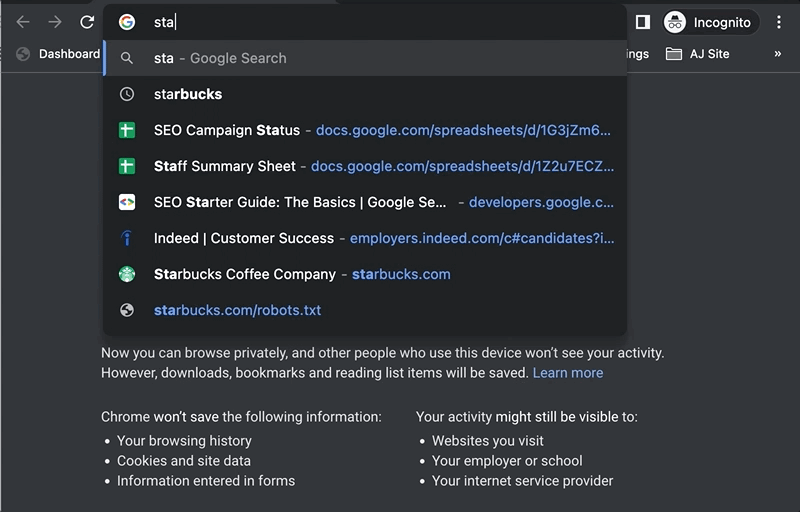Viewport: 800px width, 512px height.
Task: Open Chrome's three-dot menu
Action: pos(779,22)
